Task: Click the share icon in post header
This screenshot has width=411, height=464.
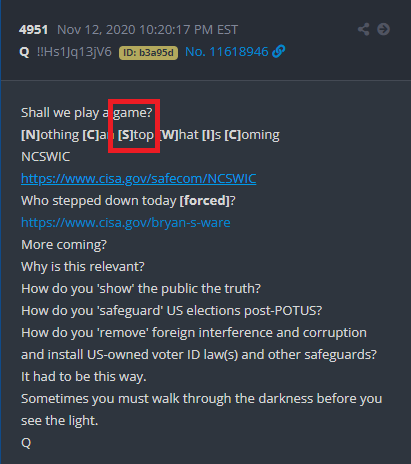Action: tap(363, 29)
